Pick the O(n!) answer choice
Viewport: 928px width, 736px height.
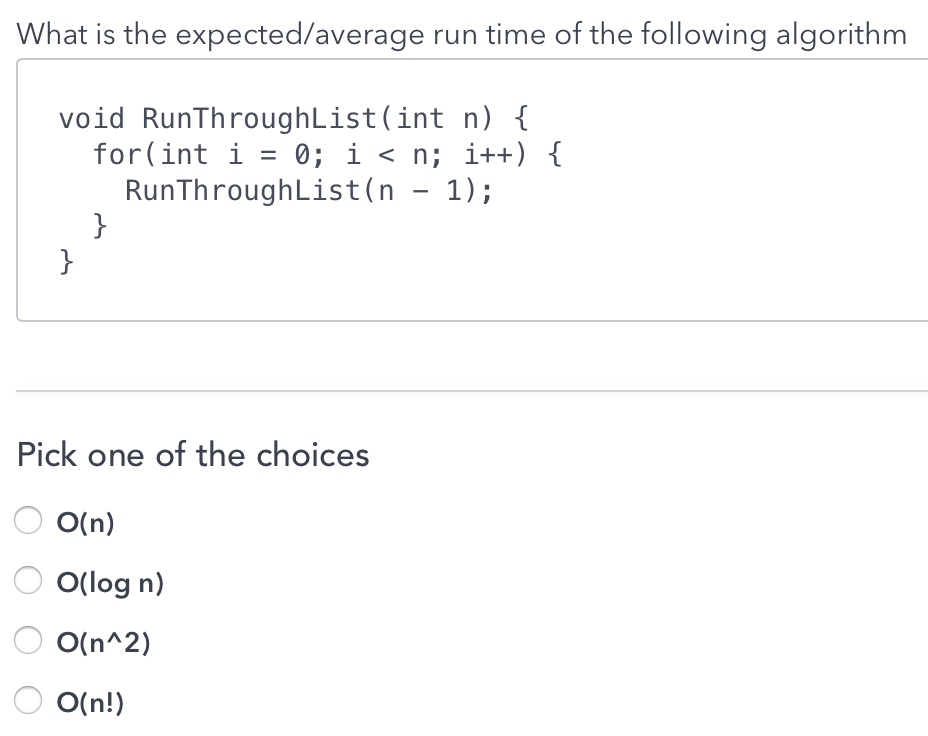coord(28,700)
